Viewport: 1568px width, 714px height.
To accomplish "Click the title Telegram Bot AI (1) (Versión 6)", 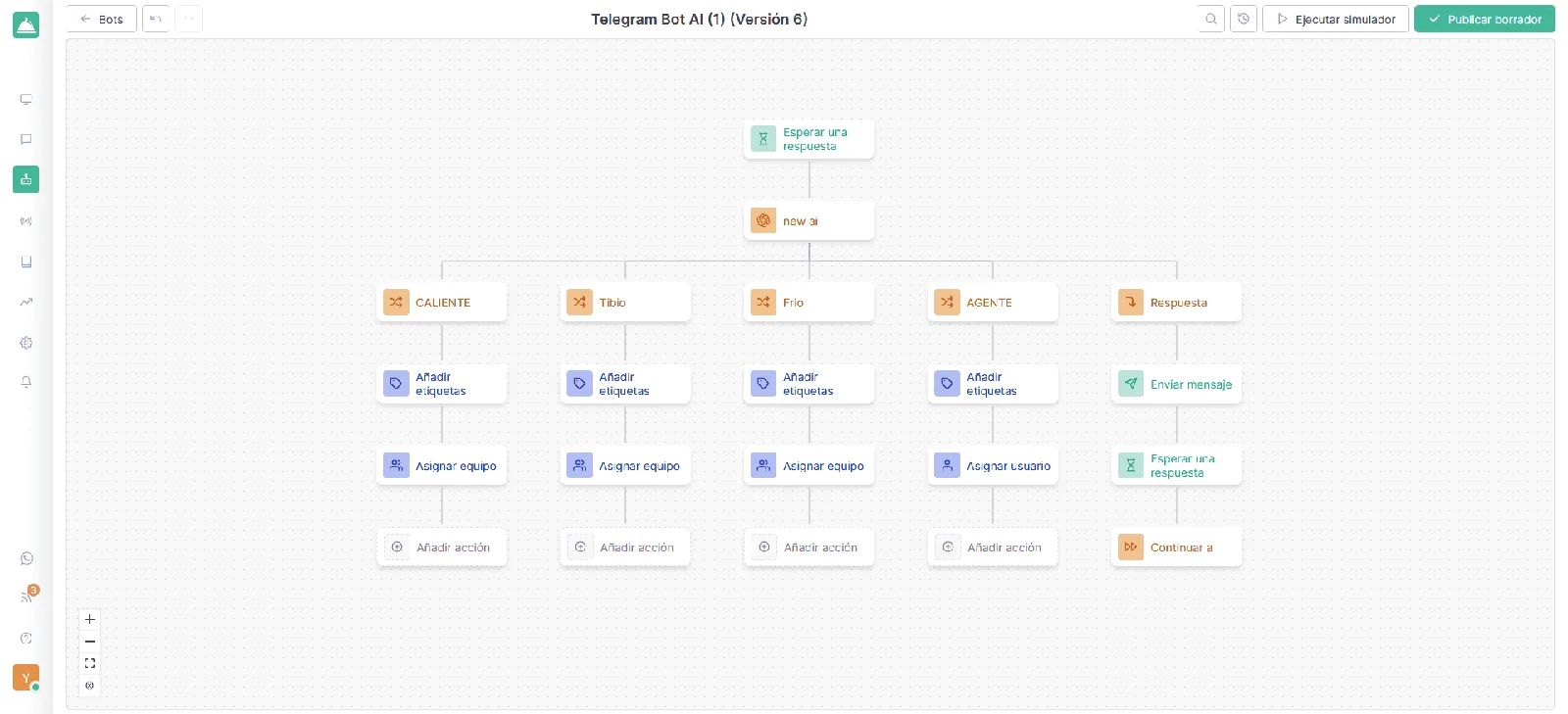I will click(699, 20).
